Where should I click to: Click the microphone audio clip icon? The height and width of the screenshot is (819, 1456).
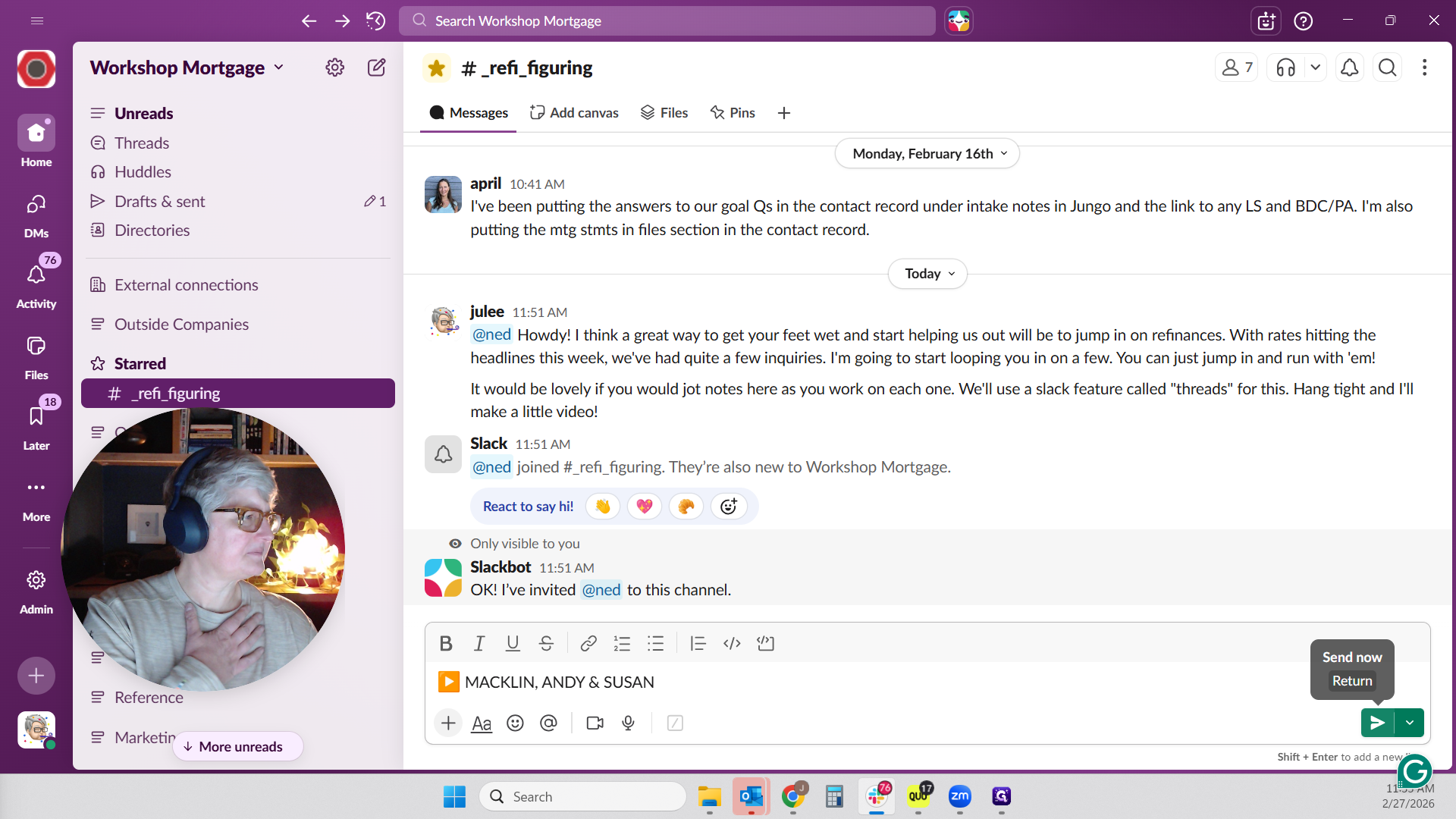click(x=628, y=723)
